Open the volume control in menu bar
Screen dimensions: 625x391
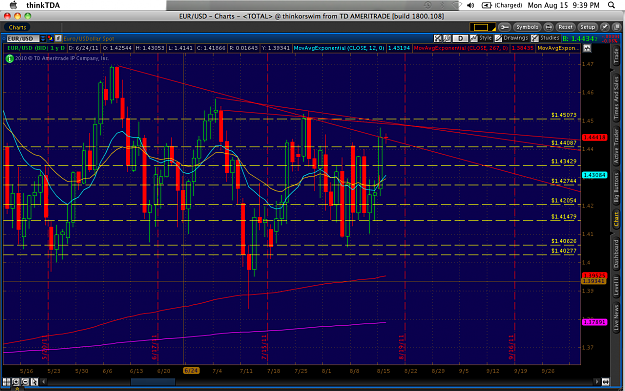click(470, 5)
